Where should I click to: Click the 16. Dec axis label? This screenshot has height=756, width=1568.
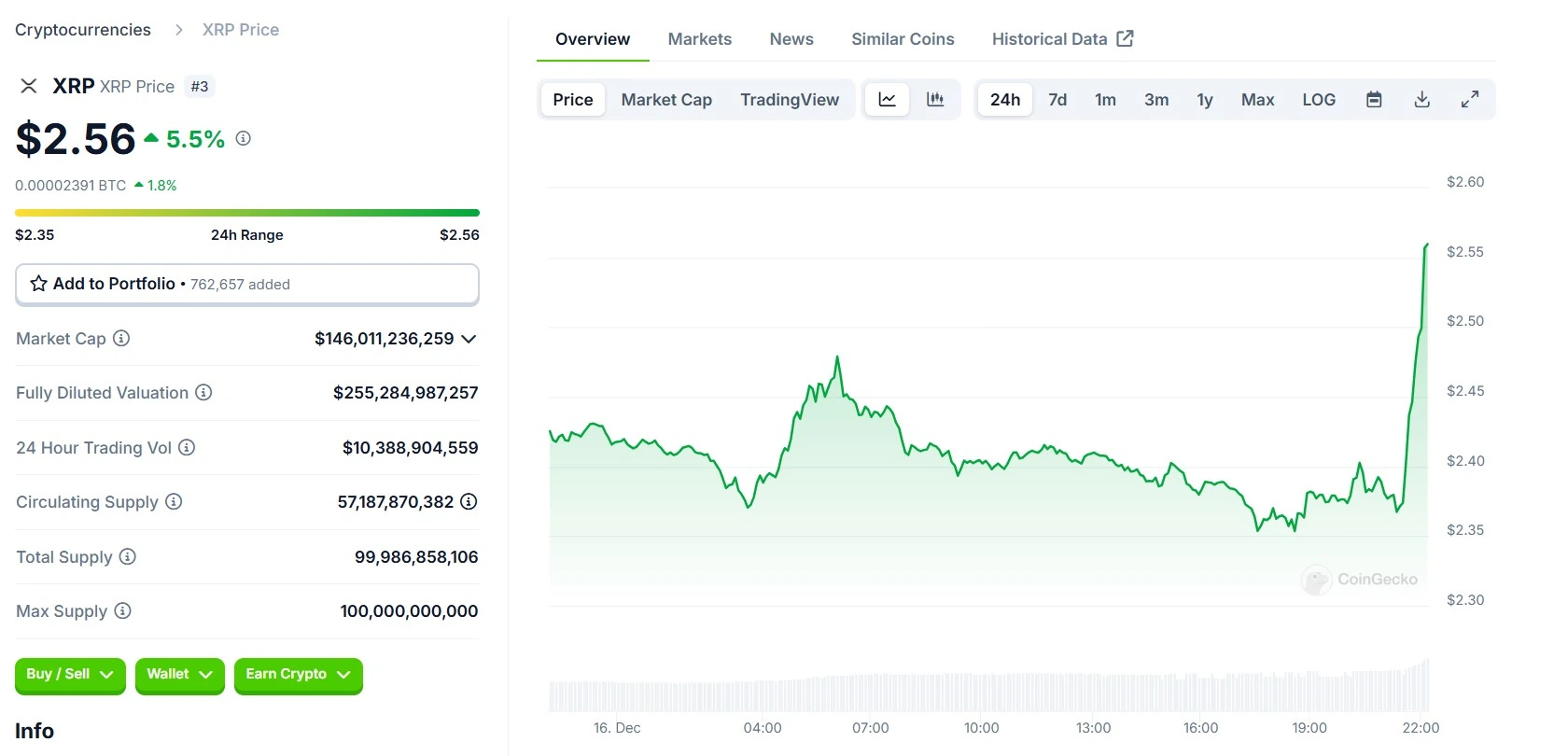point(617,728)
